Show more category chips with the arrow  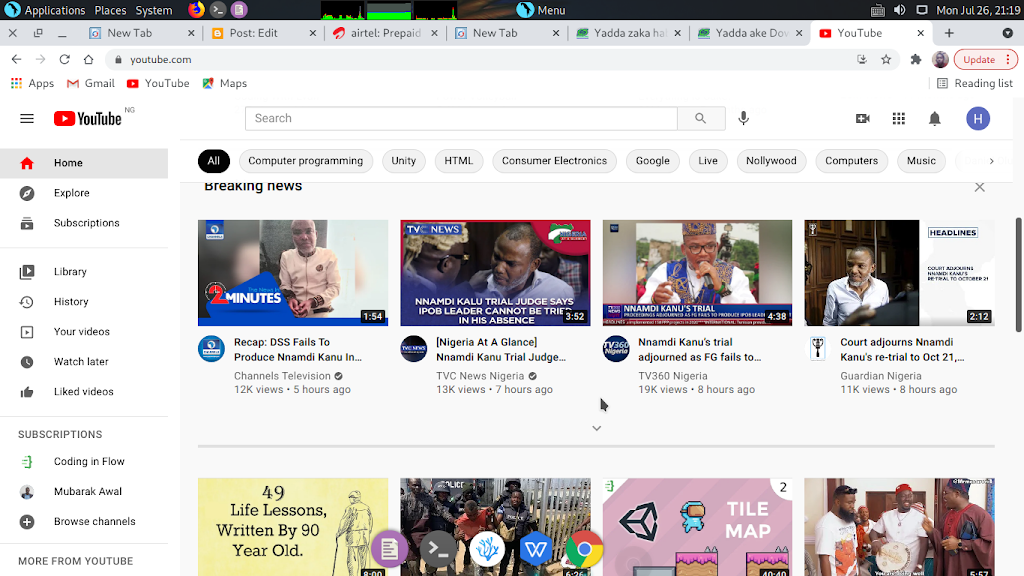point(991,161)
